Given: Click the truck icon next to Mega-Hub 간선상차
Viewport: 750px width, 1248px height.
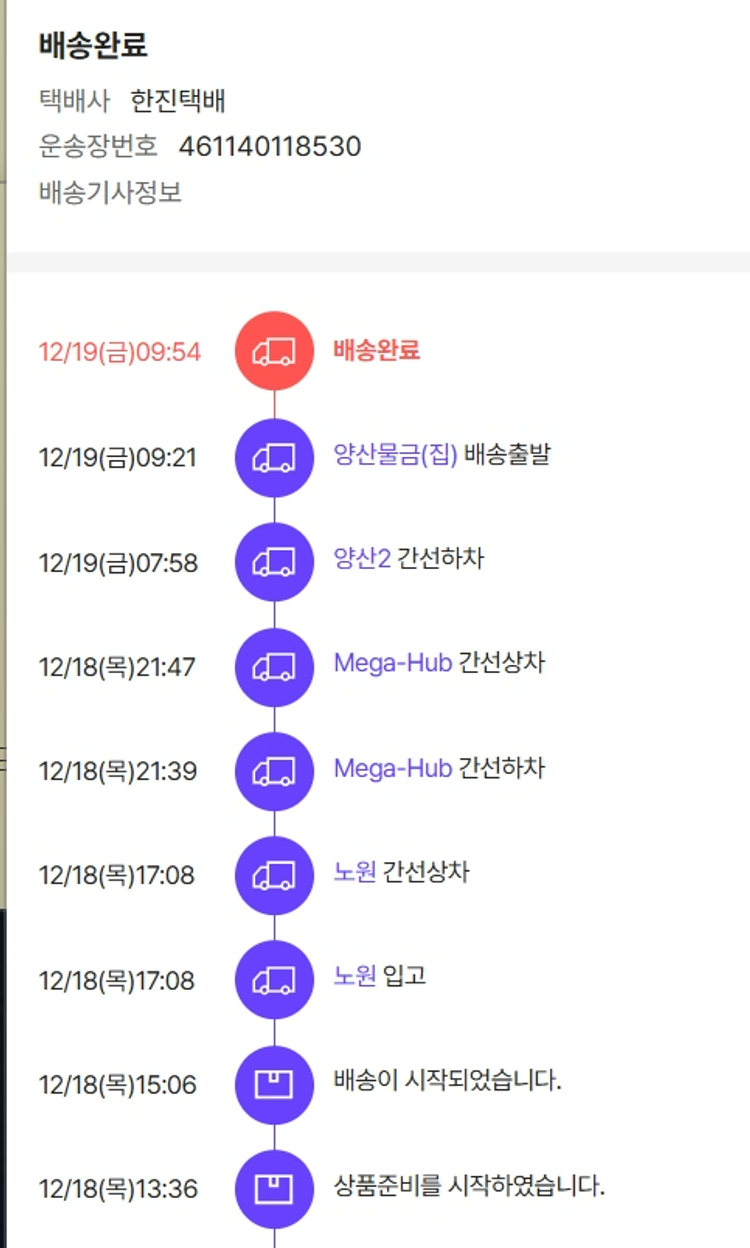Looking at the screenshot, I should [274, 666].
